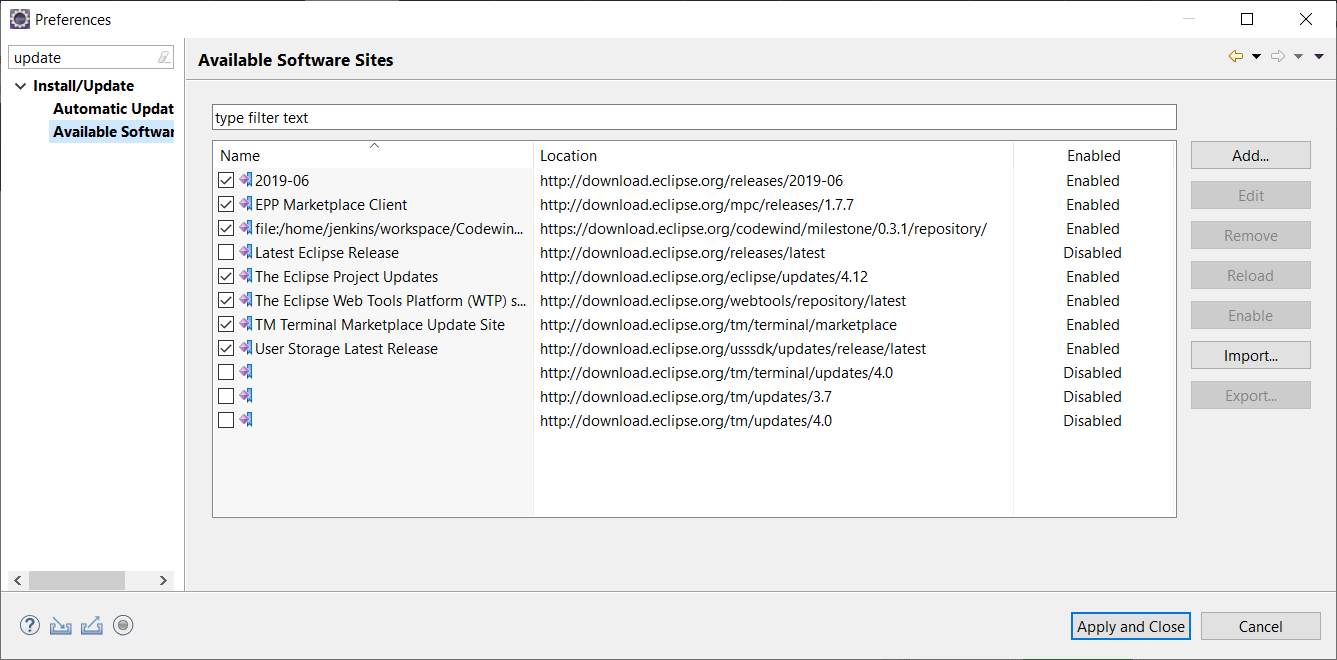Select Automatic Updates in the sidebar
1337x660 pixels.
point(113,108)
